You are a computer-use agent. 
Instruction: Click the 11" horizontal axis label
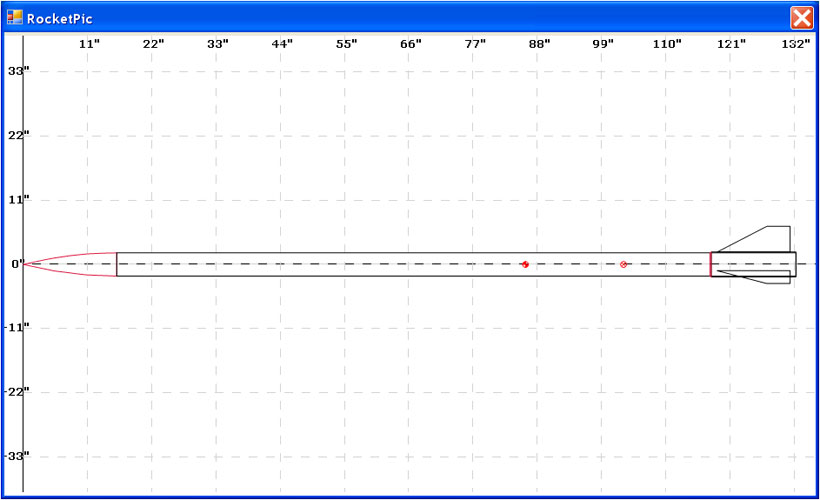89,44
